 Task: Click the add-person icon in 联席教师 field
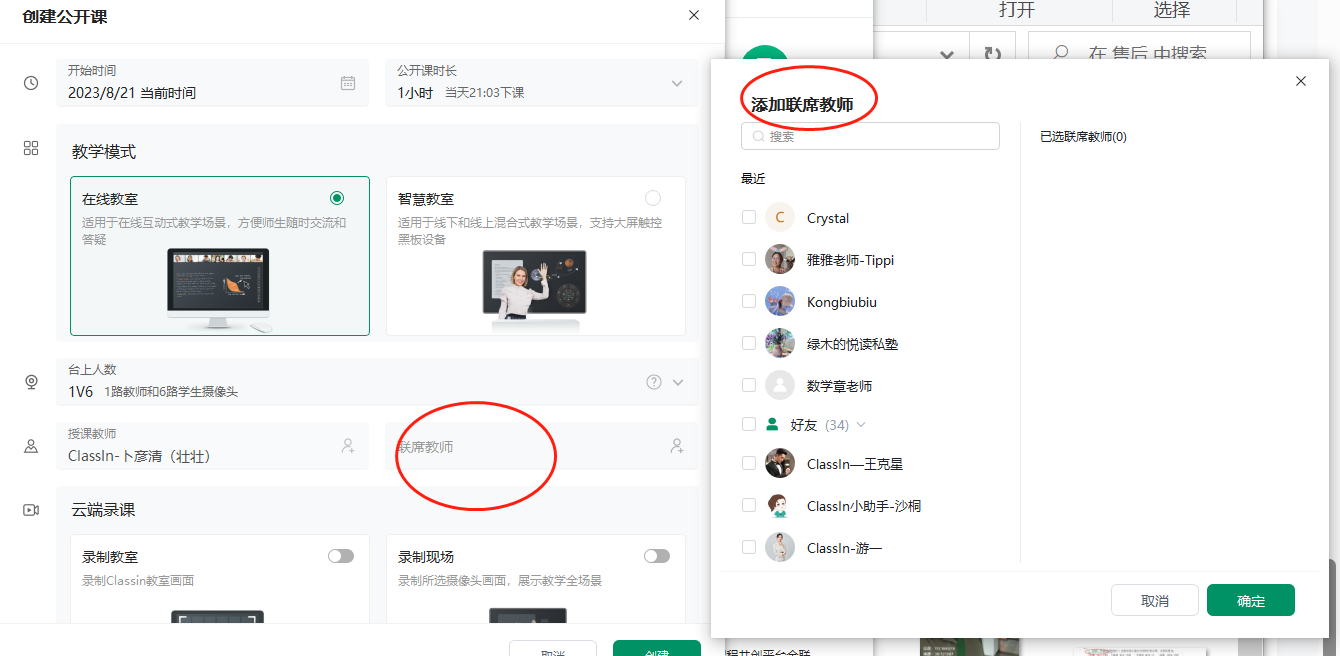pyautogui.click(x=677, y=446)
